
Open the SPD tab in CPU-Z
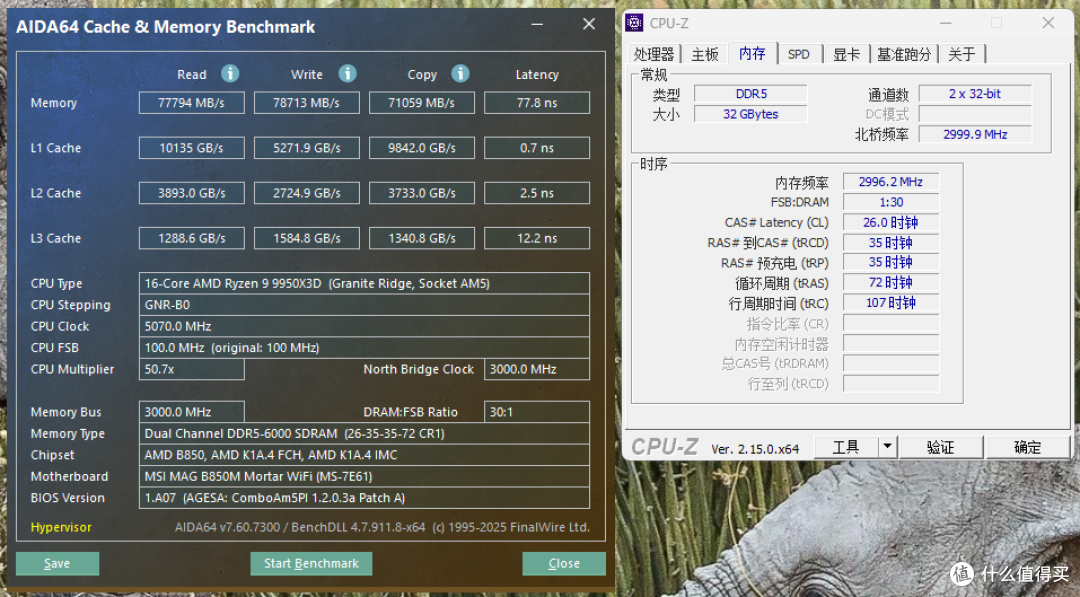coord(799,54)
